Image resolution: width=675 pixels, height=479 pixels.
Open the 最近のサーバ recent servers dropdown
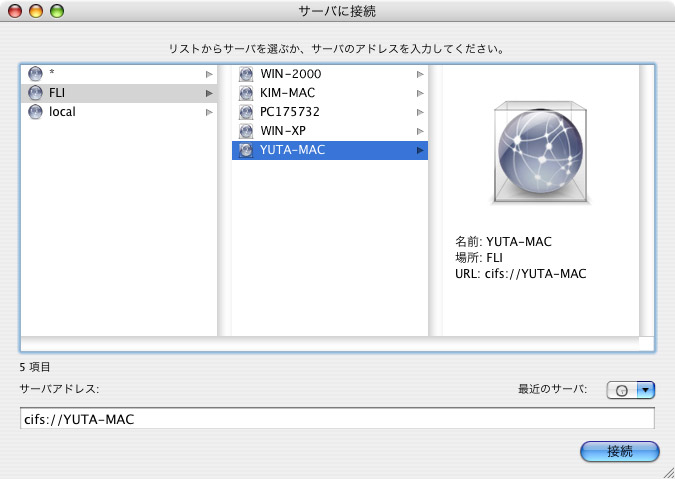(631, 390)
